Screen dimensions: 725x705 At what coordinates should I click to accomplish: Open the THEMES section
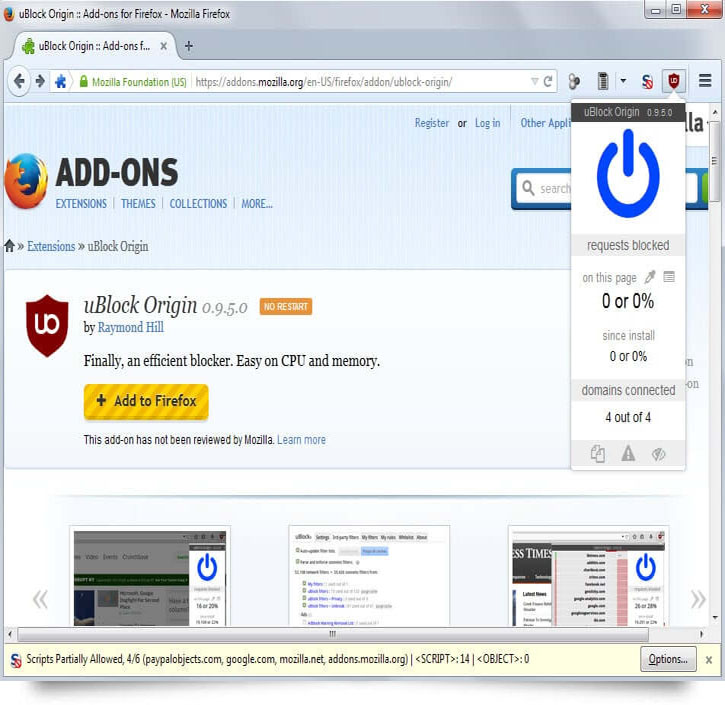pos(138,204)
